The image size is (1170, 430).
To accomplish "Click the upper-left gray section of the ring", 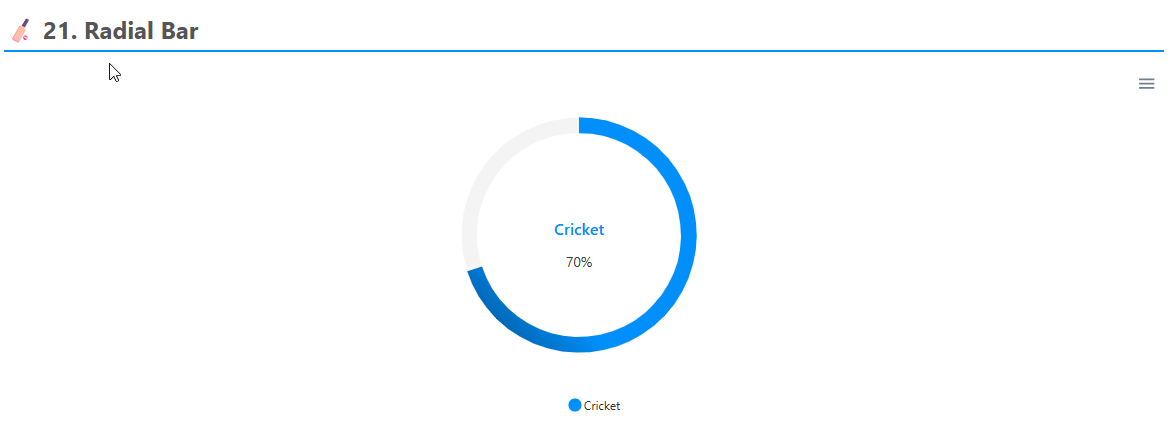I will click(502, 158).
